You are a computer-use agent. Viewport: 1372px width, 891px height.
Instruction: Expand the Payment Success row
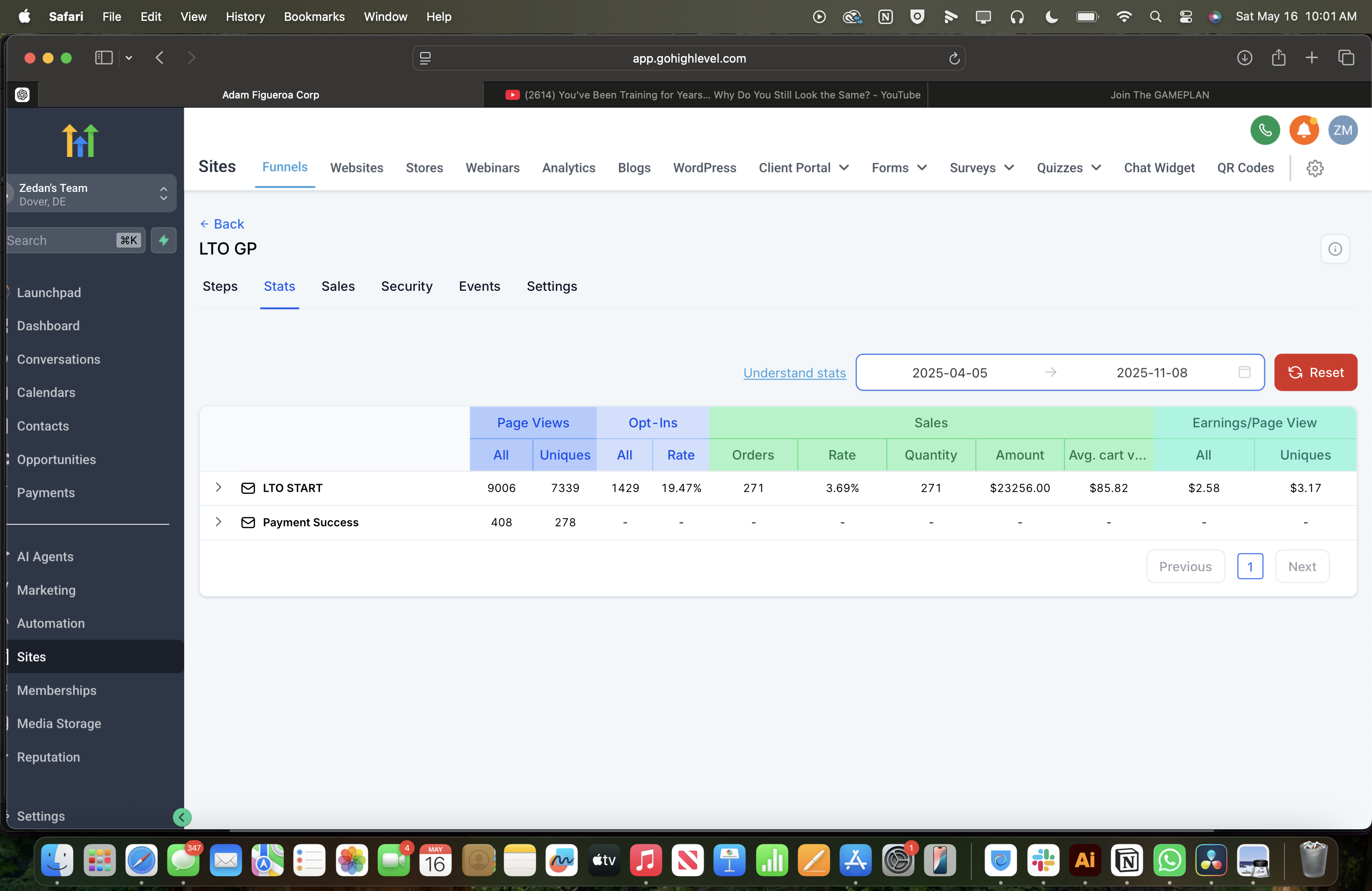click(x=219, y=522)
